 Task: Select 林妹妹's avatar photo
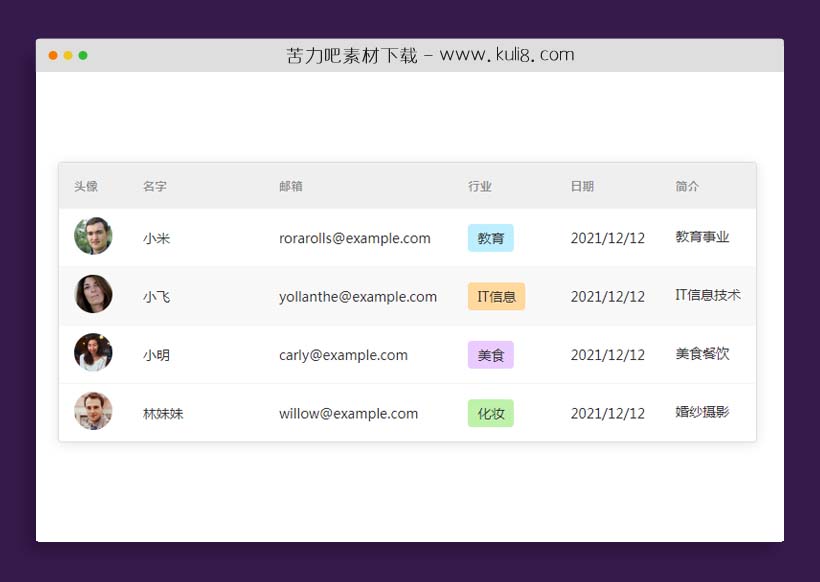point(93,412)
